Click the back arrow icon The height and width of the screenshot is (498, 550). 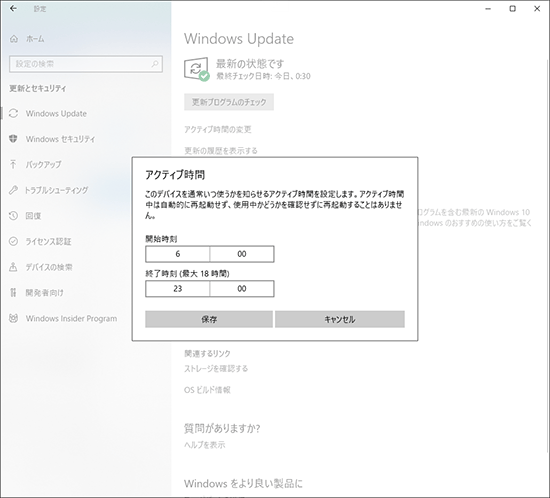13,8
